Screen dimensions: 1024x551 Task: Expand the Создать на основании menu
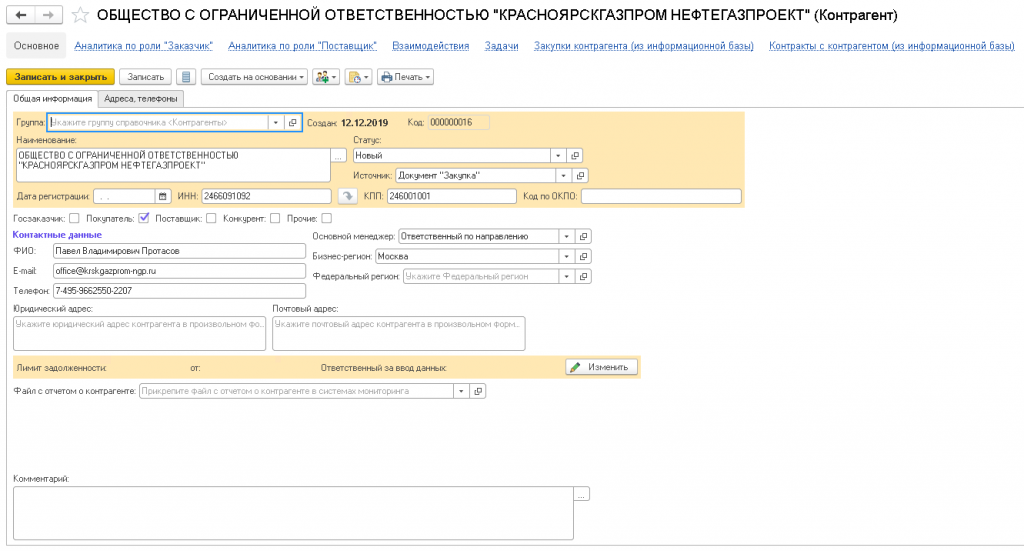[x=254, y=77]
